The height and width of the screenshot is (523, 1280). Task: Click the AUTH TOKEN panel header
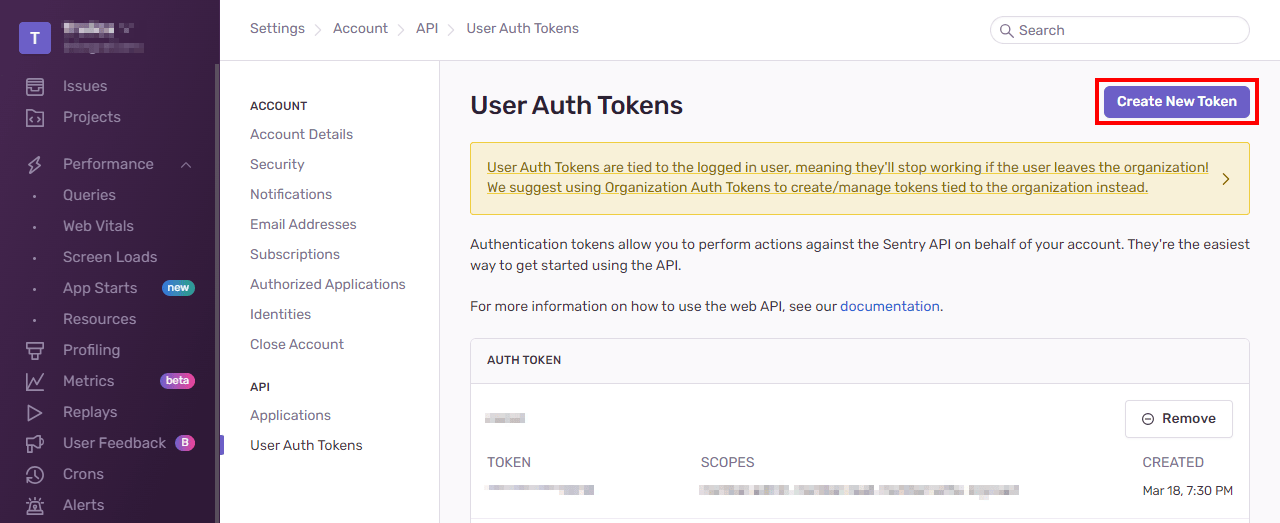pos(524,360)
